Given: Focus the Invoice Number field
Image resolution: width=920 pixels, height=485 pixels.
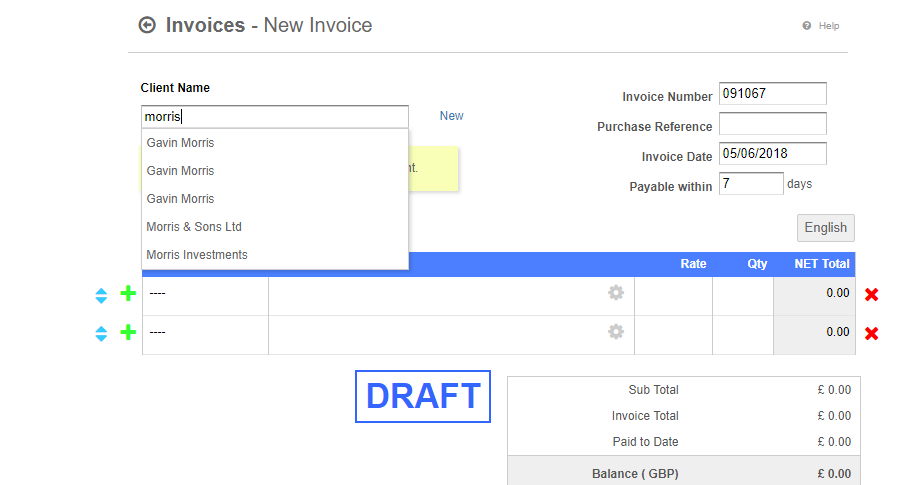Looking at the screenshot, I should [x=772, y=94].
